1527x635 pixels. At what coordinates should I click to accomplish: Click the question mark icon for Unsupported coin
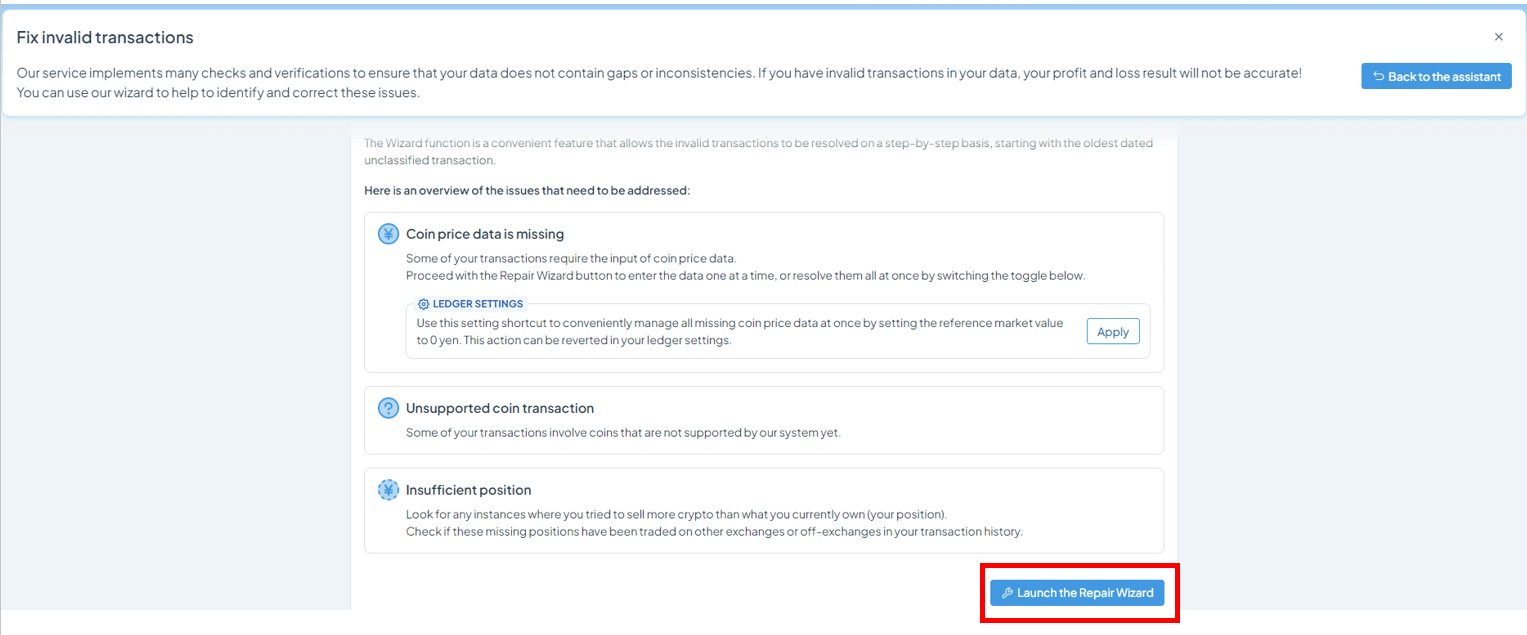(x=388, y=408)
